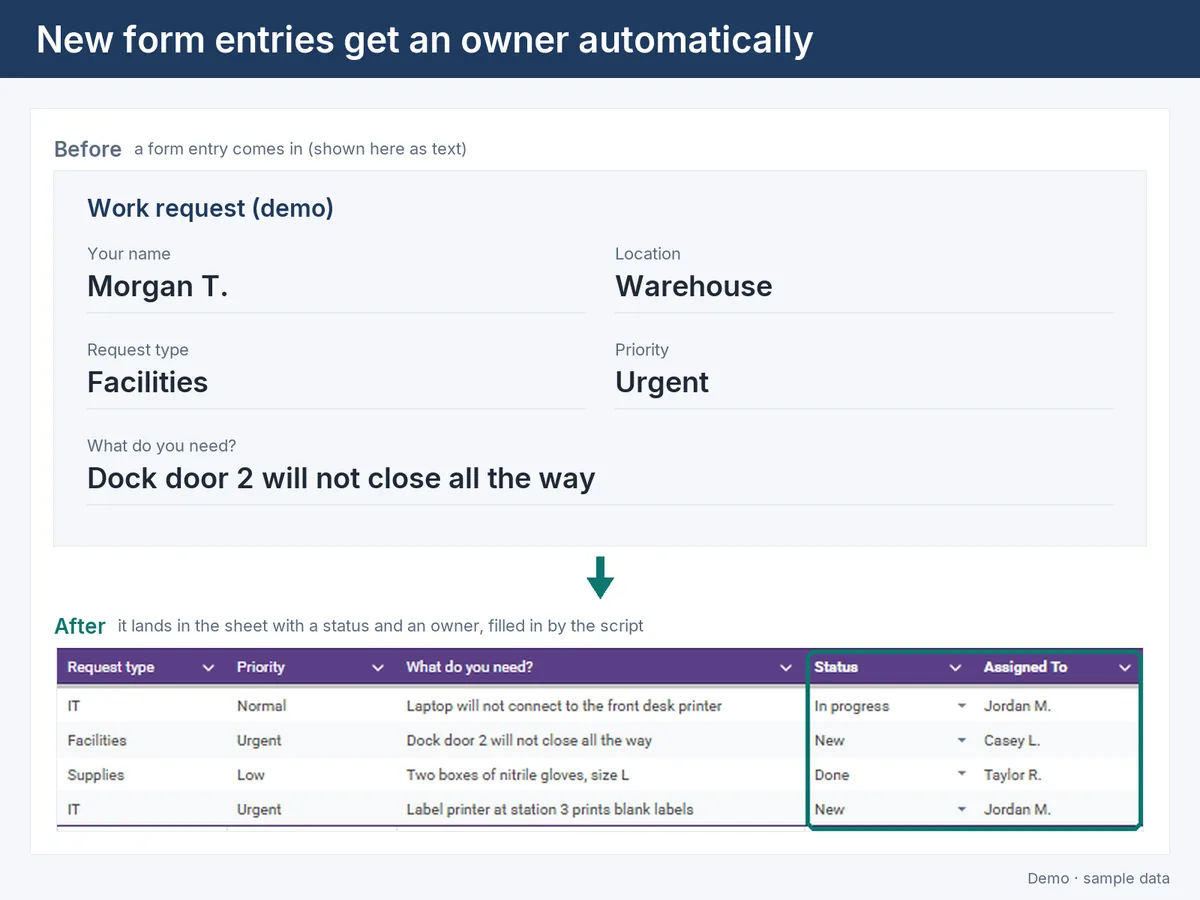The width and height of the screenshot is (1200, 900).
Task: Click the 'Before' section heading
Action: (x=88, y=149)
